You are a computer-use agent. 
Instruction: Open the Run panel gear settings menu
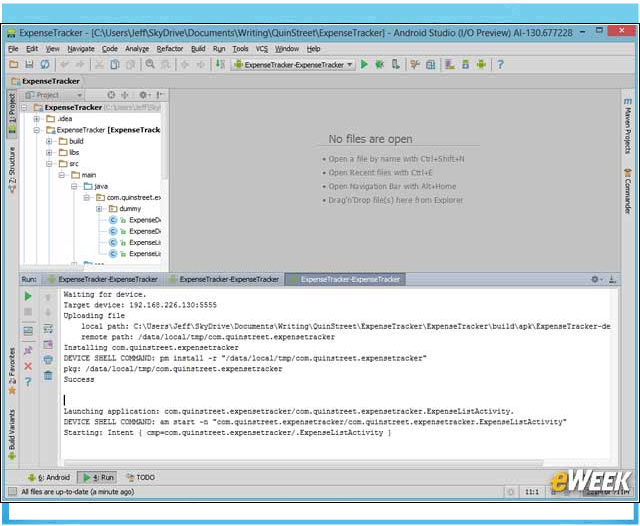(596, 280)
